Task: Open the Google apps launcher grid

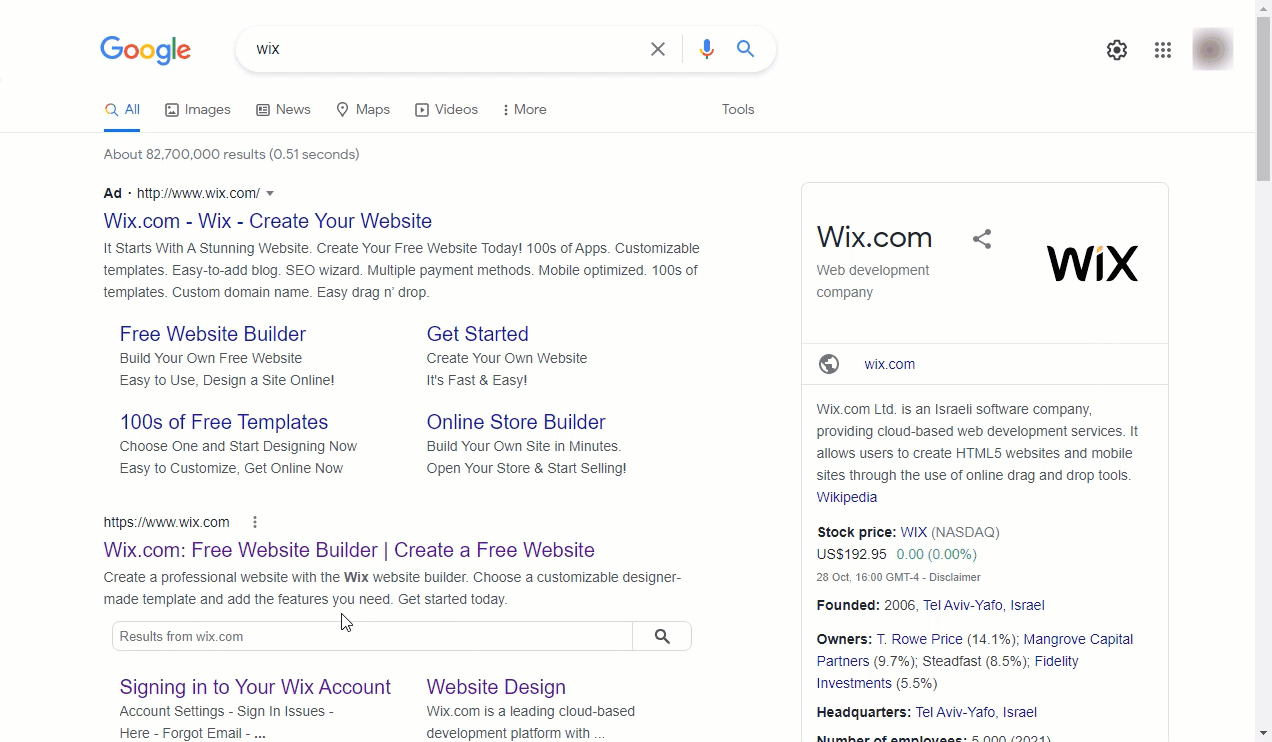Action: [1163, 49]
